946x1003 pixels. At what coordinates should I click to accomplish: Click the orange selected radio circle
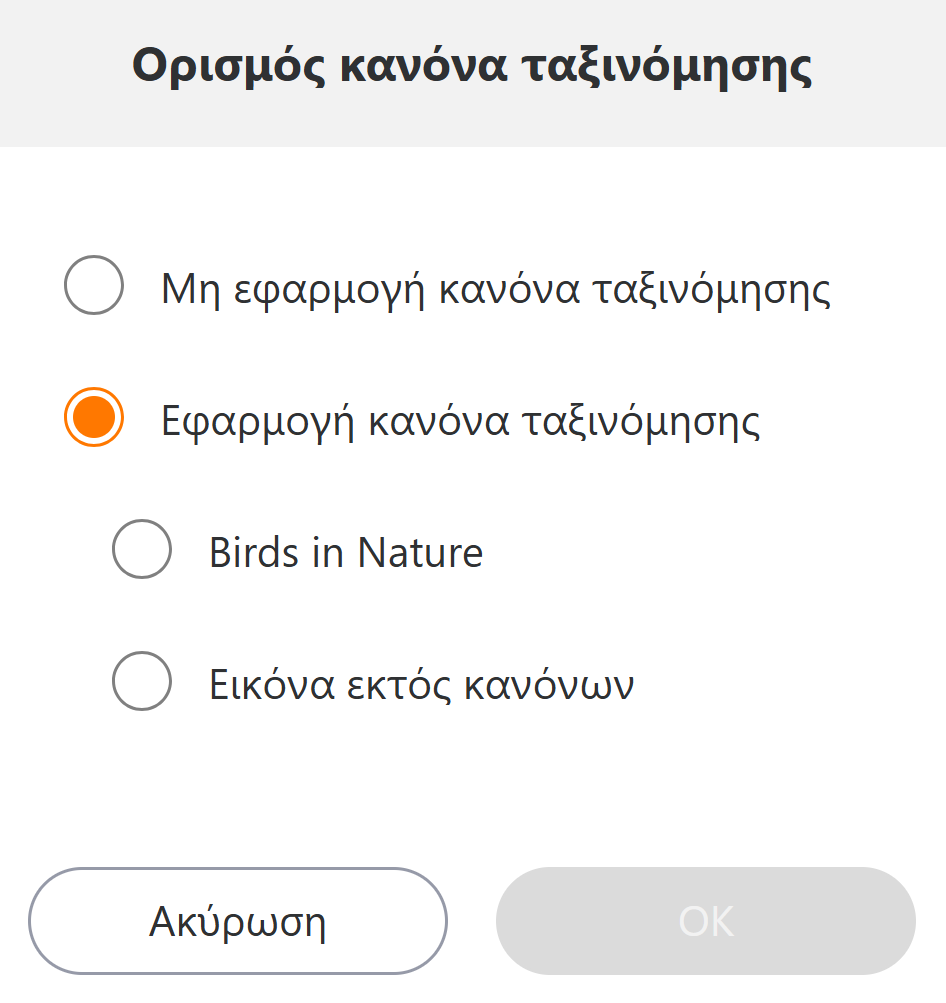tap(94, 417)
